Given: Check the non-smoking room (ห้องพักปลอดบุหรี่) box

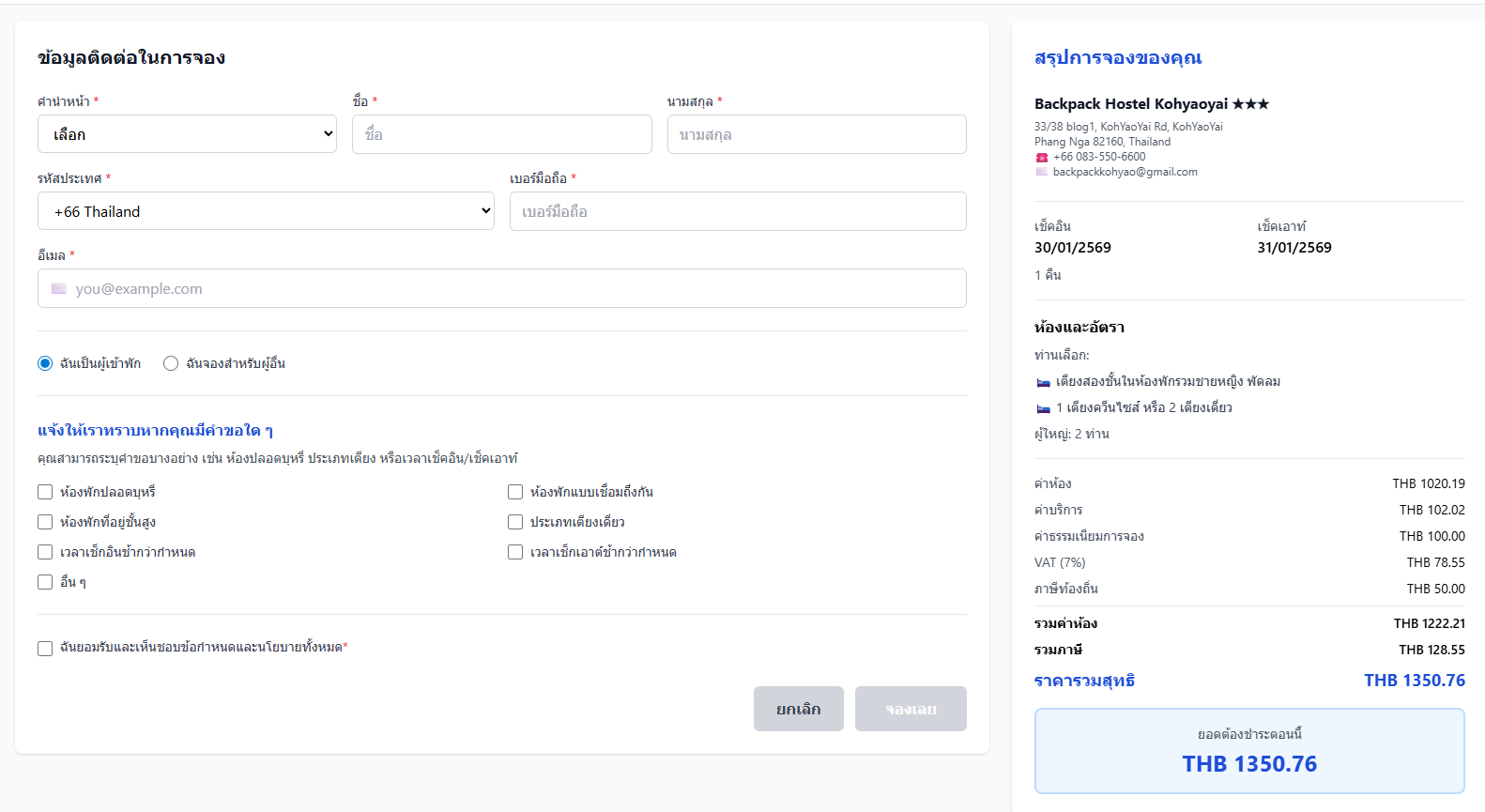Looking at the screenshot, I should click(45, 492).
